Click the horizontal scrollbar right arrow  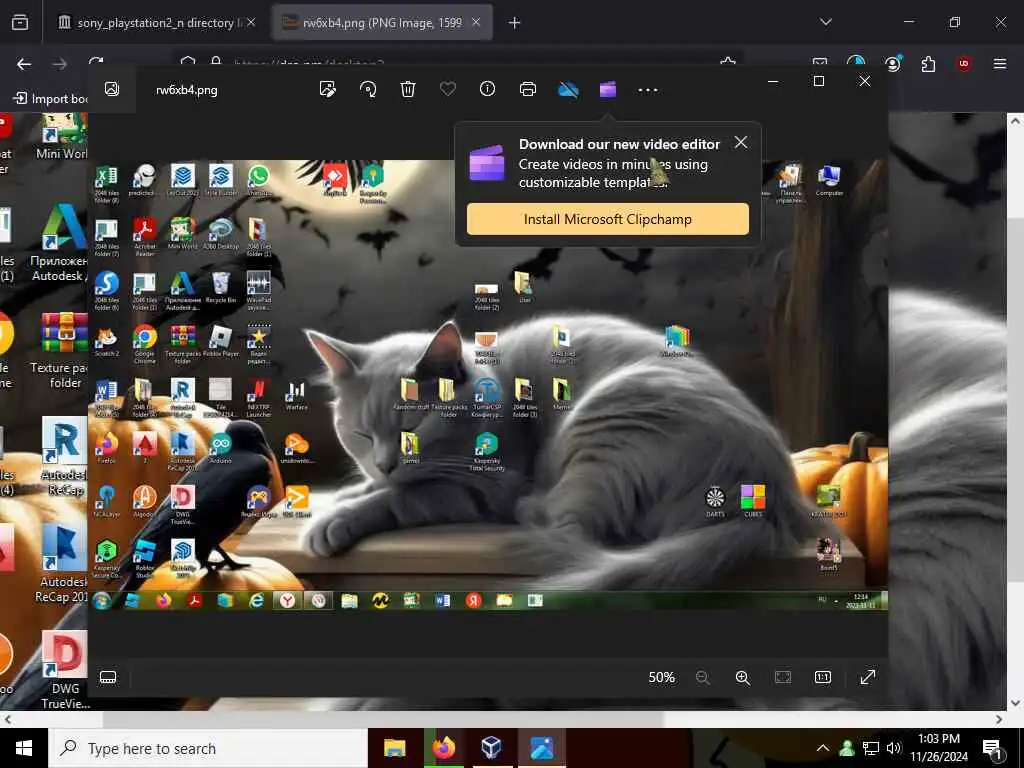click(999, 719)
